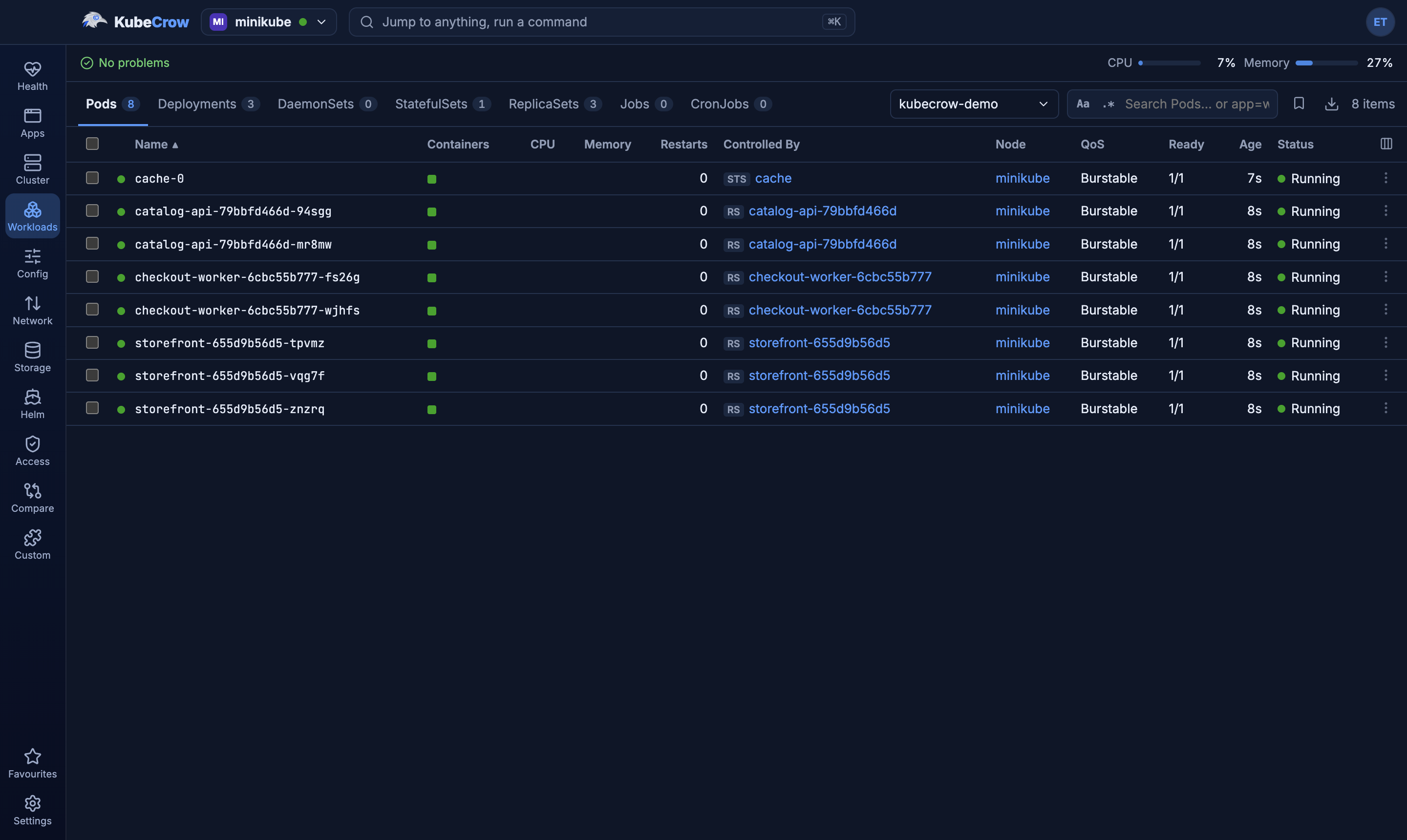Open the Network sidebar section
Image resolution: width=1407 pixels, height=840 pixels.
pyautogui.click(x=32, y=311)
